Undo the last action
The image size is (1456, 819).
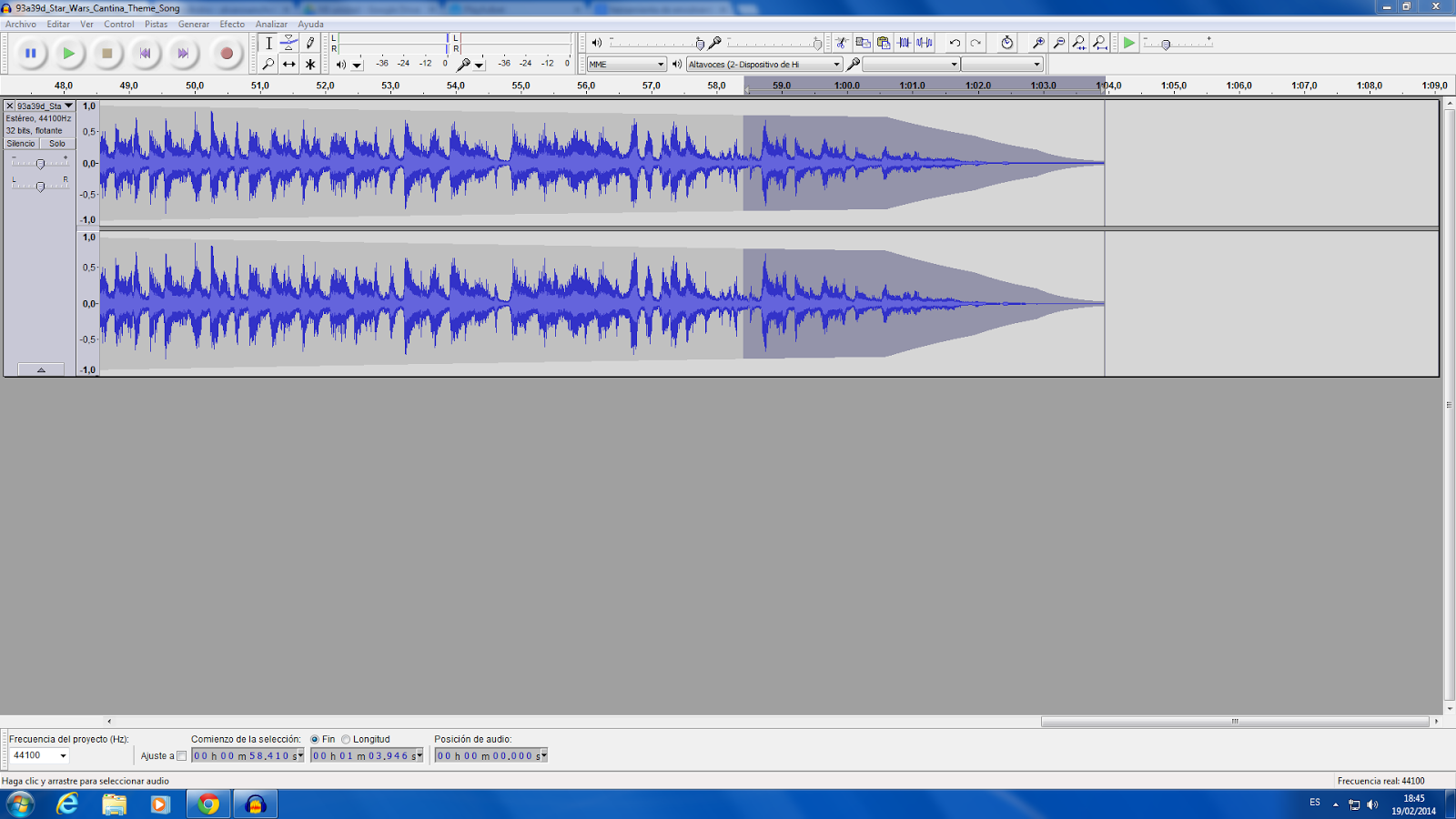[955, 43]
